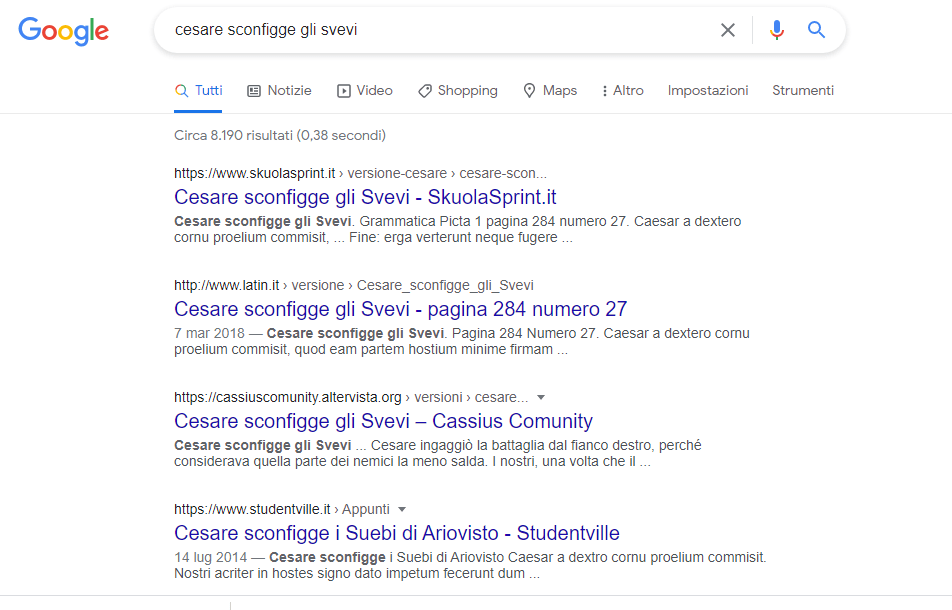Viewport: 952px width, 610px height.
Task: Expand dropdown arrow next to cassiuscomunity URL
Action: point(541,397)
